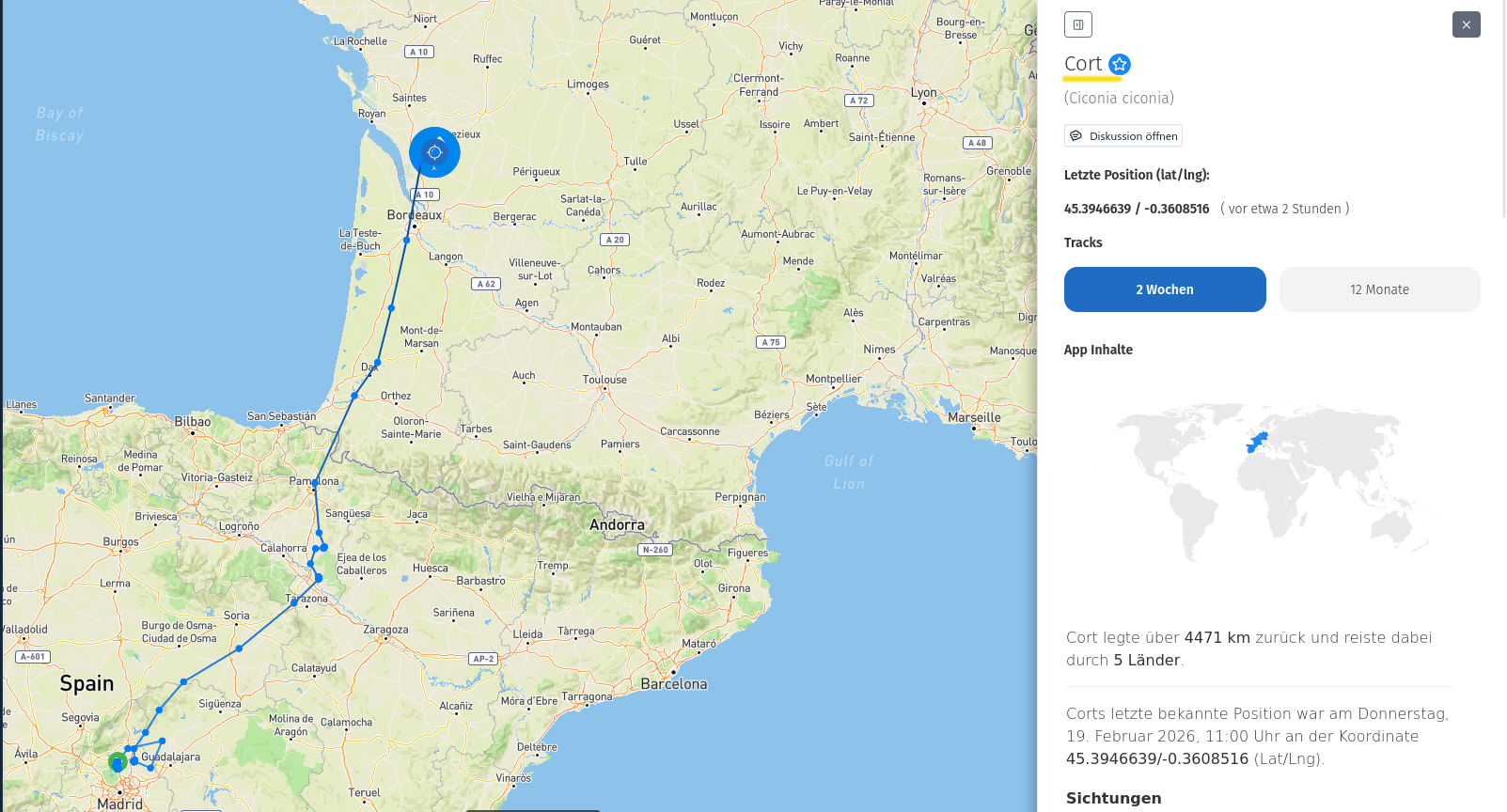Screen dimensions: 1507x812
Task: Click the track point near Tarazona
Action: (294, 602)
